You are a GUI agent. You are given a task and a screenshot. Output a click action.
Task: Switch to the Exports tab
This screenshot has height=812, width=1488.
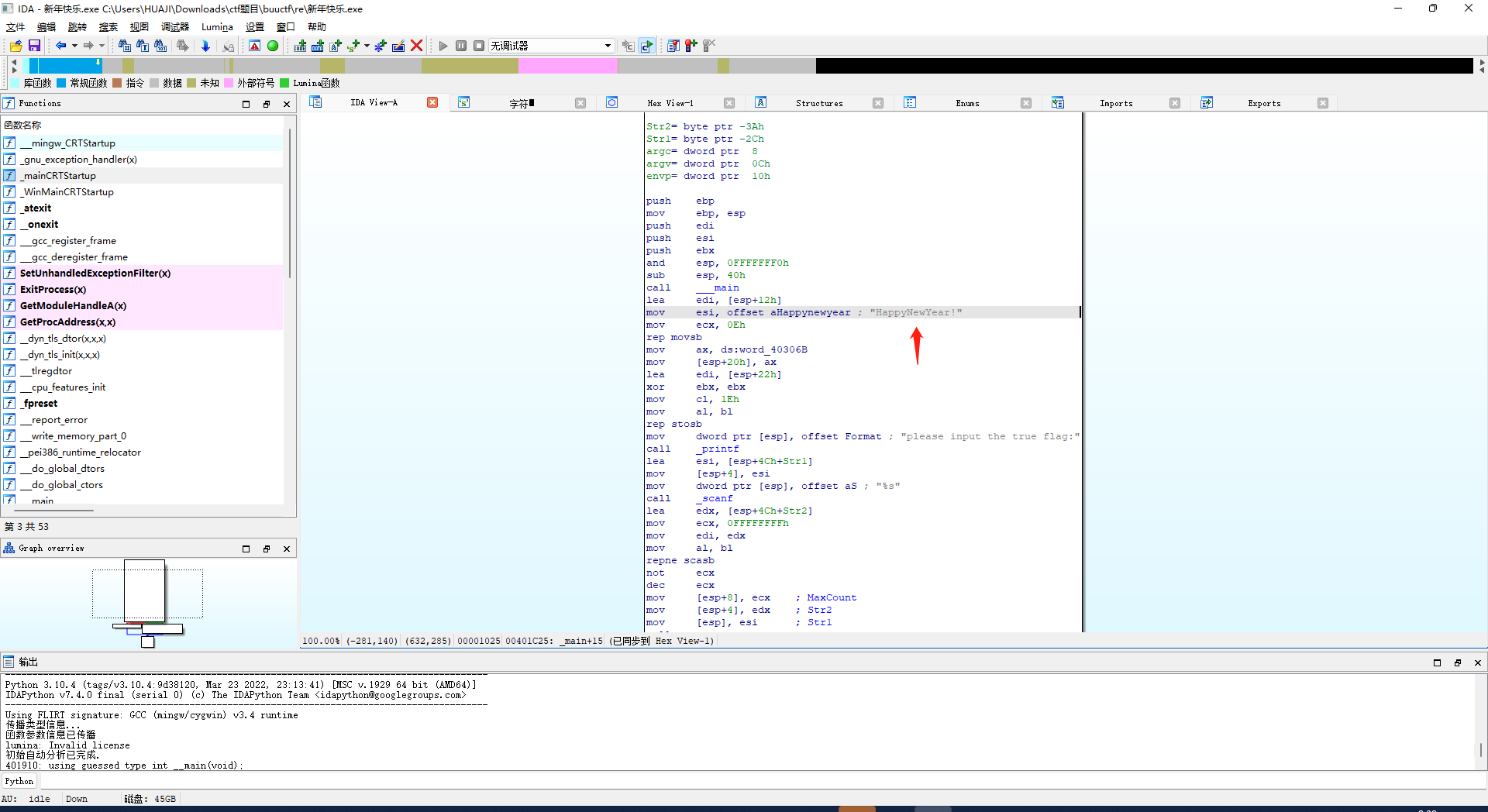[x=1264, y=103]
